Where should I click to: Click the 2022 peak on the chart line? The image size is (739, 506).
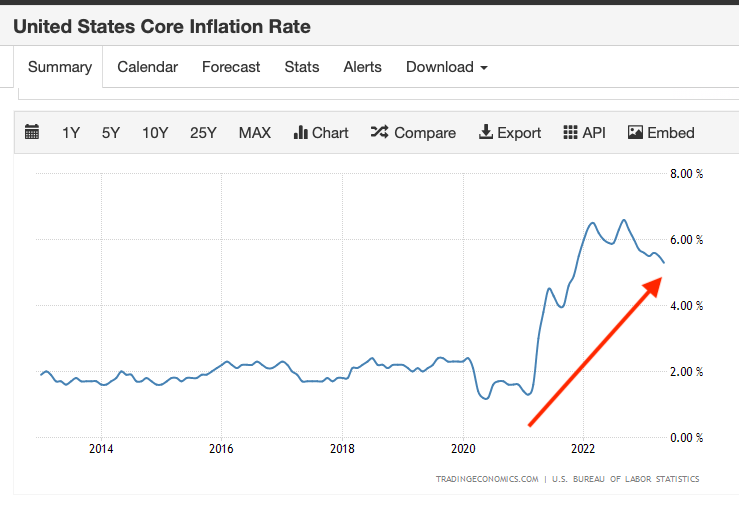tap(623, 220)
